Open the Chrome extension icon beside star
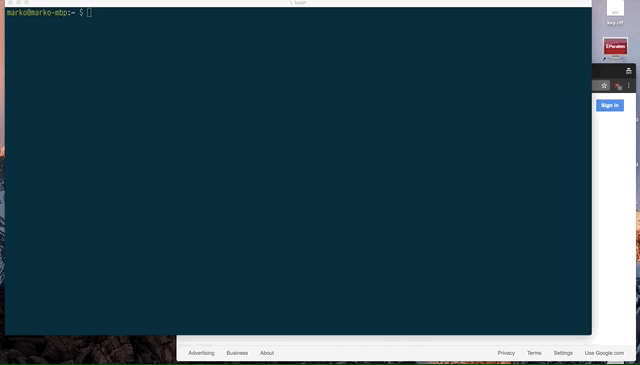The height and width of the screenshot is (365, 640). click(618, 86)
